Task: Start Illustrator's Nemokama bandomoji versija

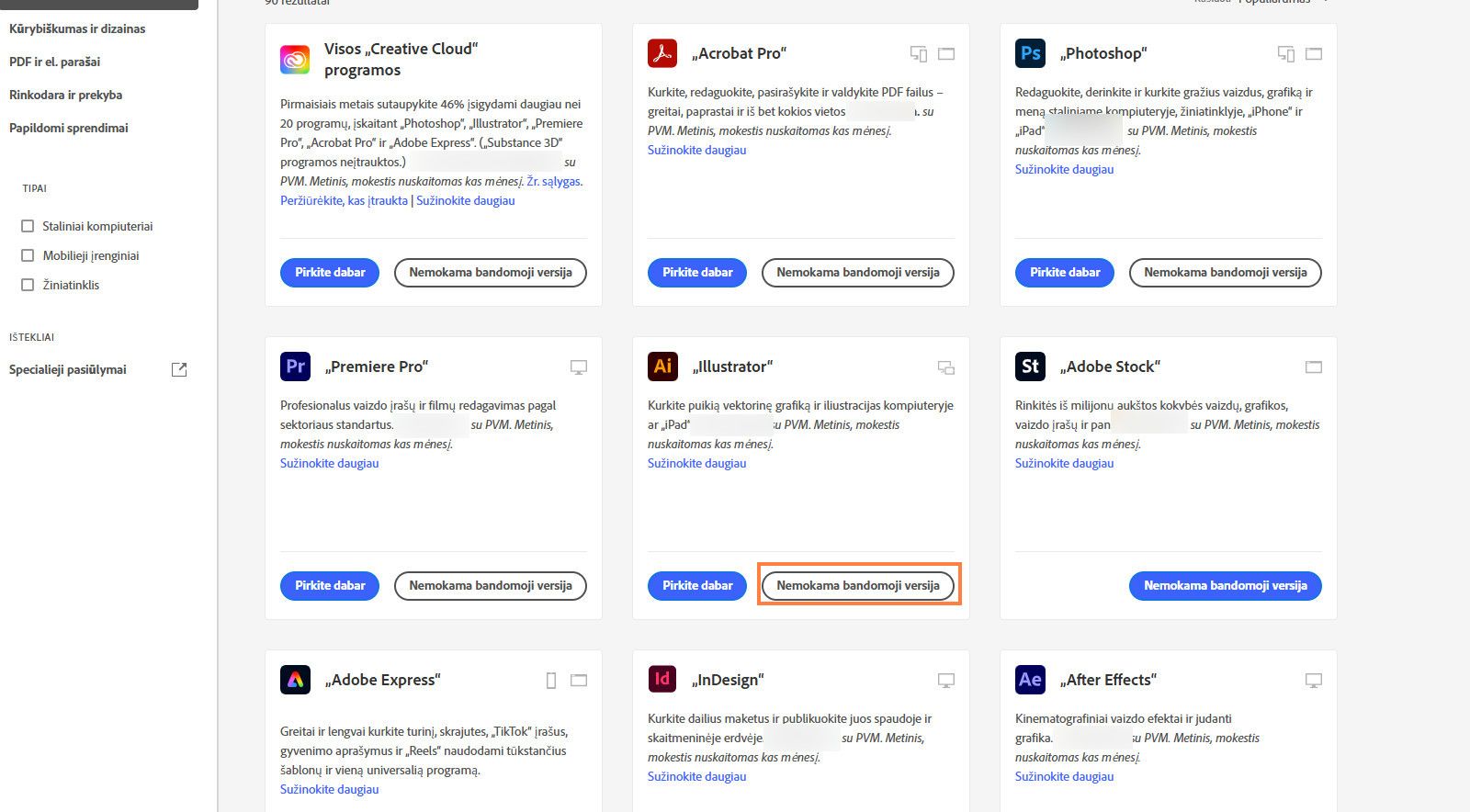Action: [858, 585]
